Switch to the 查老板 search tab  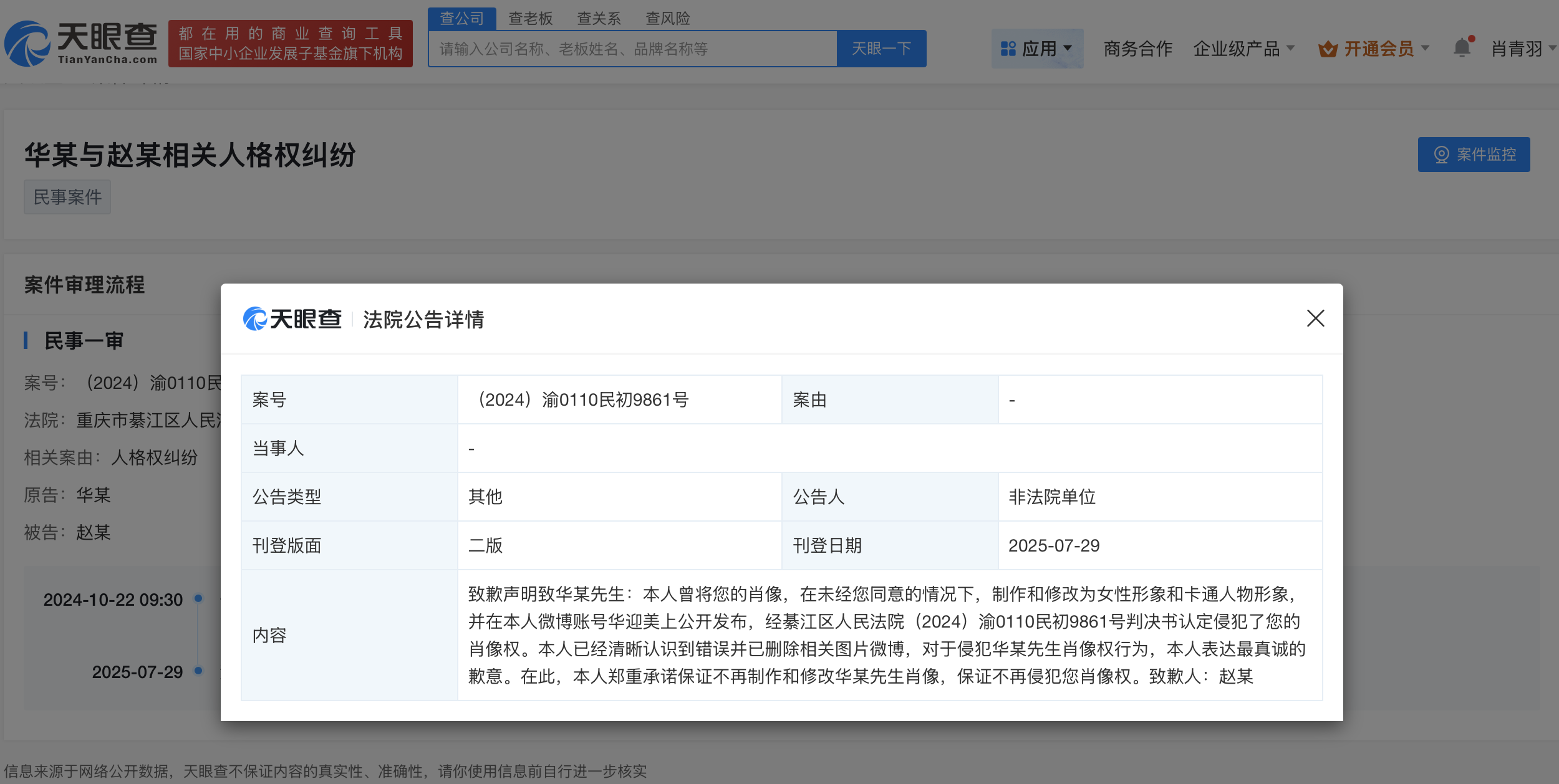[x=530, y=19]
